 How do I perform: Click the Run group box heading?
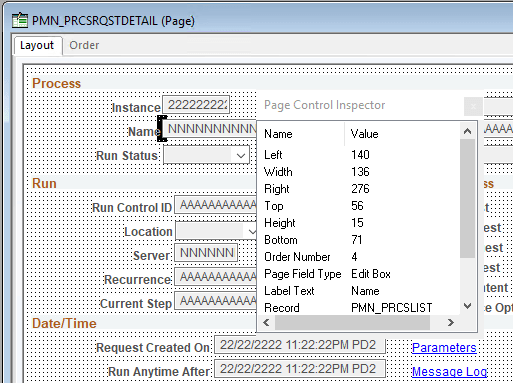click(x=44, y=184)
